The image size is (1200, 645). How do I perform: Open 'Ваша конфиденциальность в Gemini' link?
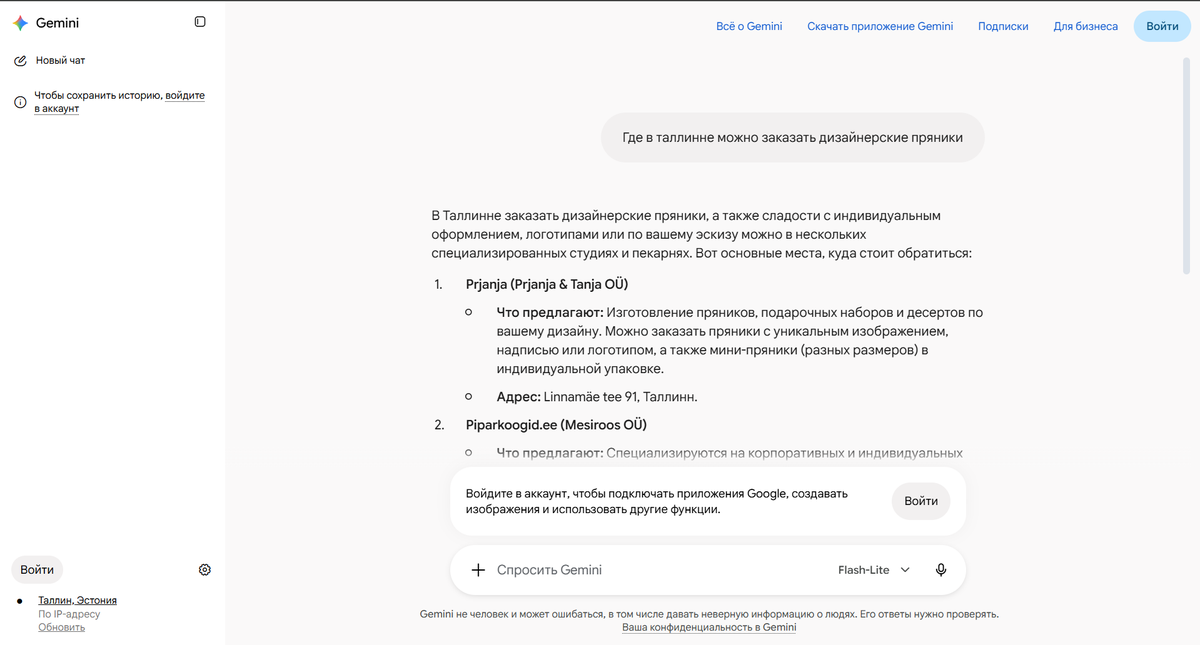click(709, 627)
